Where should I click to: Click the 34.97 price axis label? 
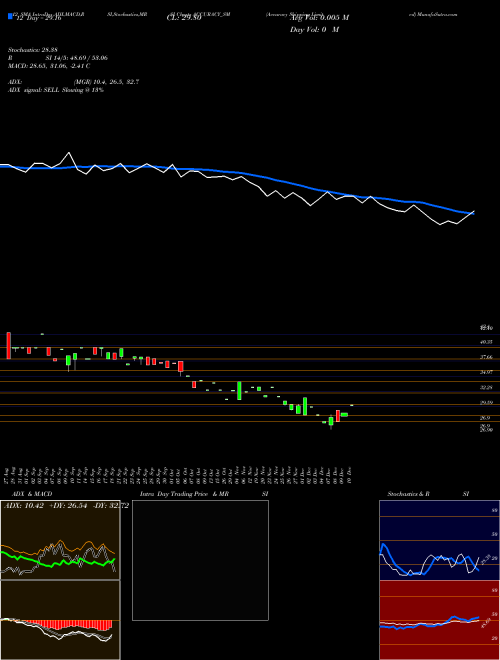(486, 372)
